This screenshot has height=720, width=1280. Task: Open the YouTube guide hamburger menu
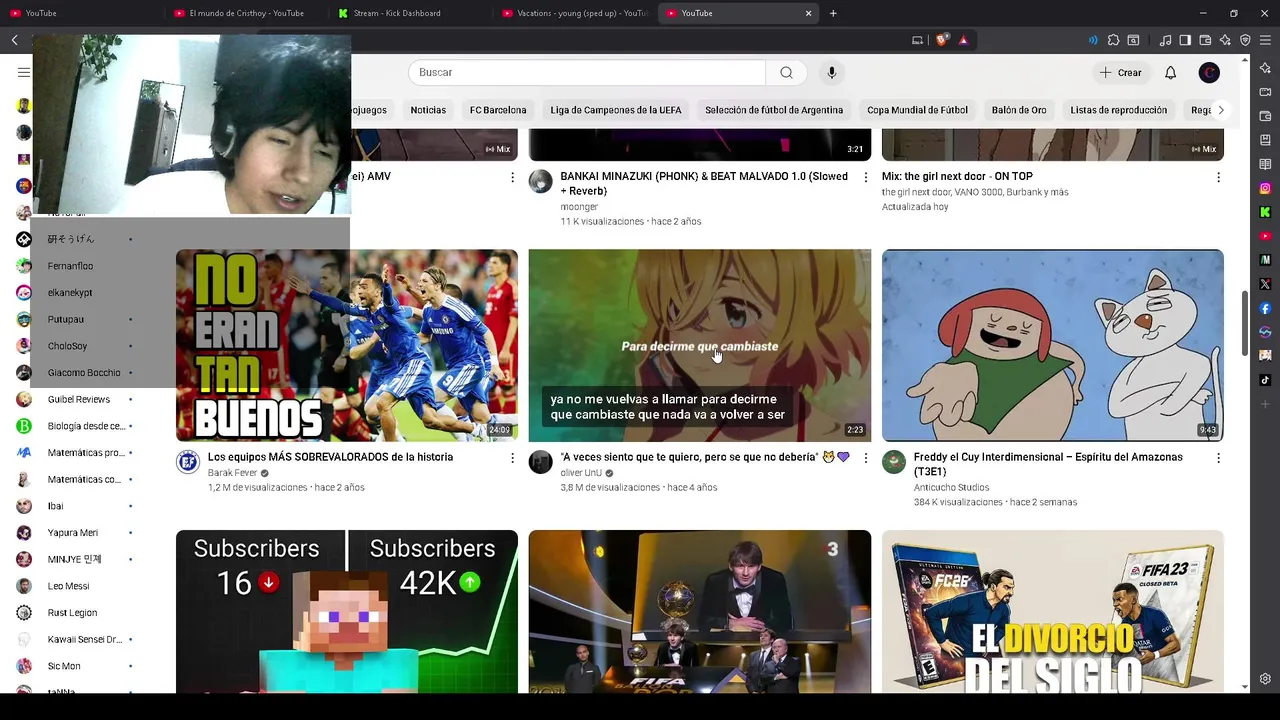point(24,72)
